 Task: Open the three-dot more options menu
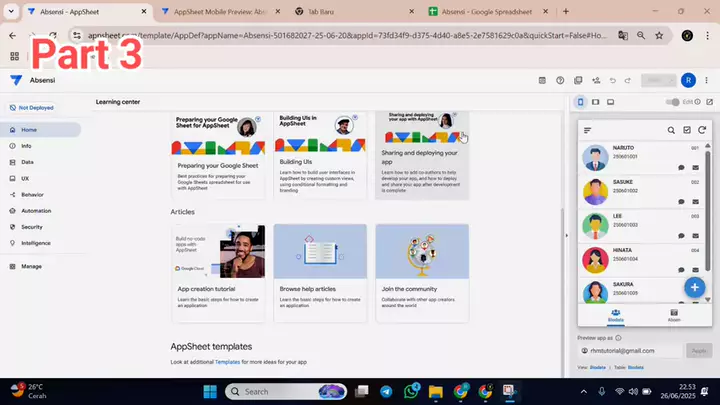coord(708,80)
